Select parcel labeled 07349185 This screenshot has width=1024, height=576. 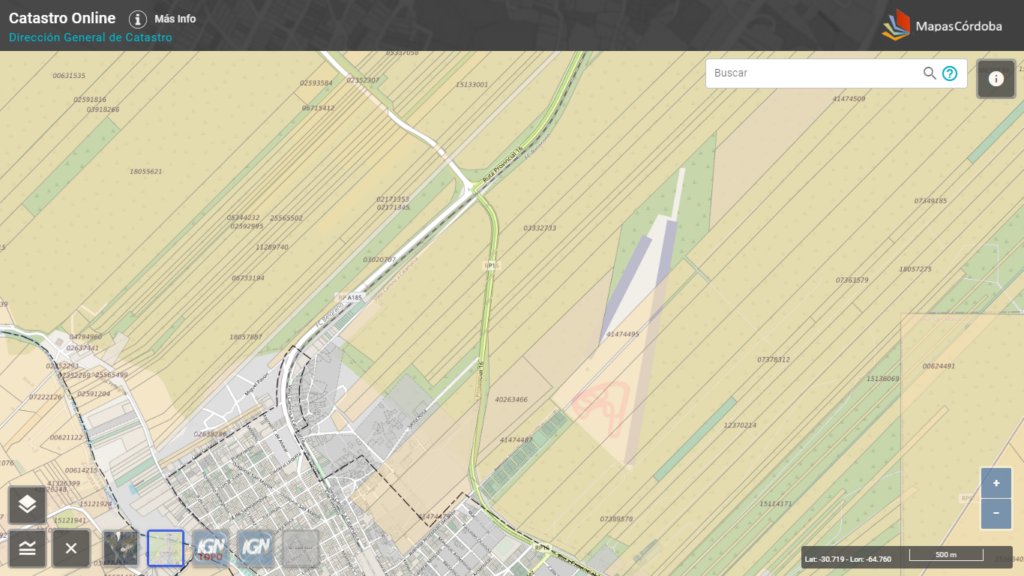click(x=931, y=201)
